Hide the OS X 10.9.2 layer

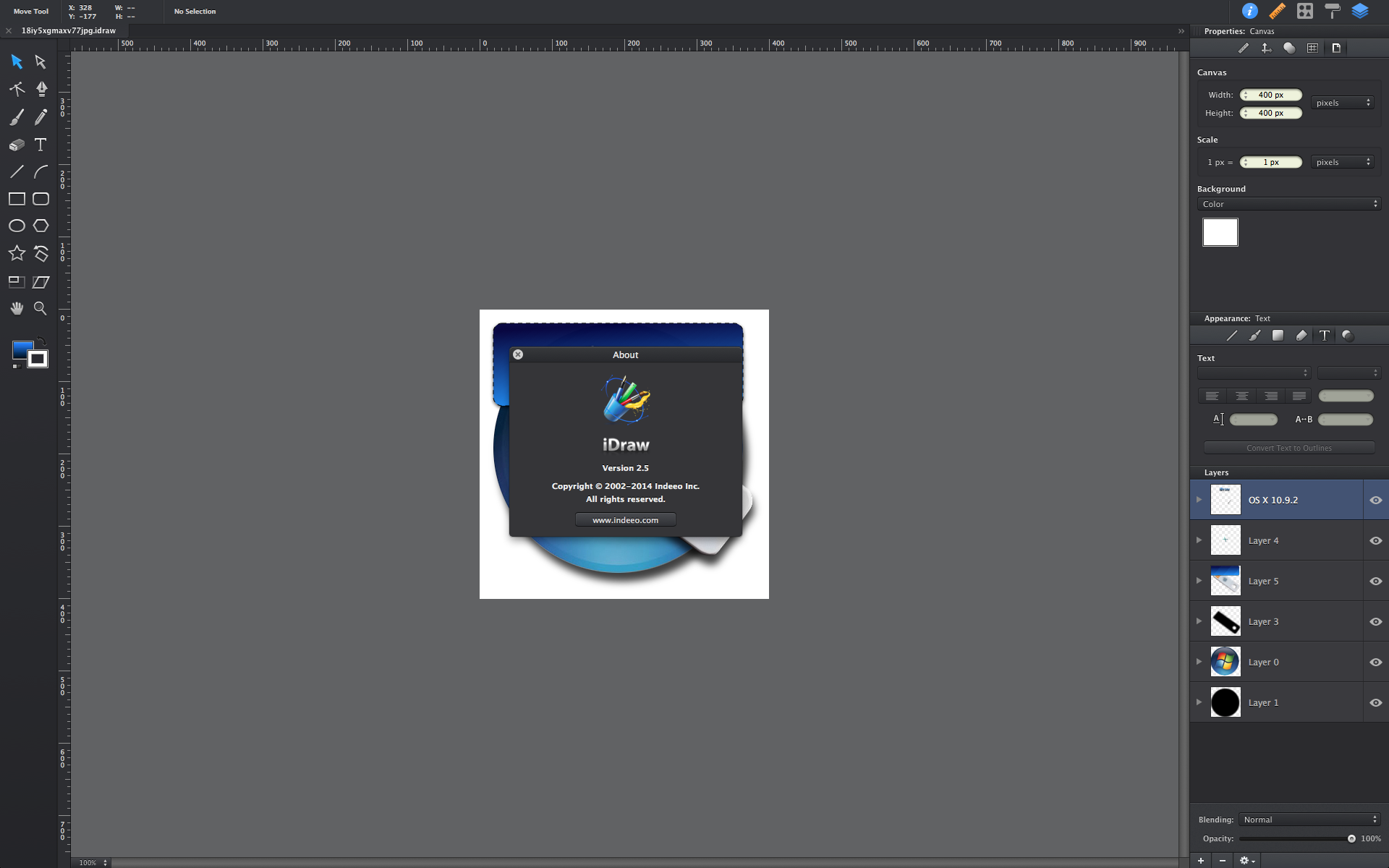pos(1375,500)
